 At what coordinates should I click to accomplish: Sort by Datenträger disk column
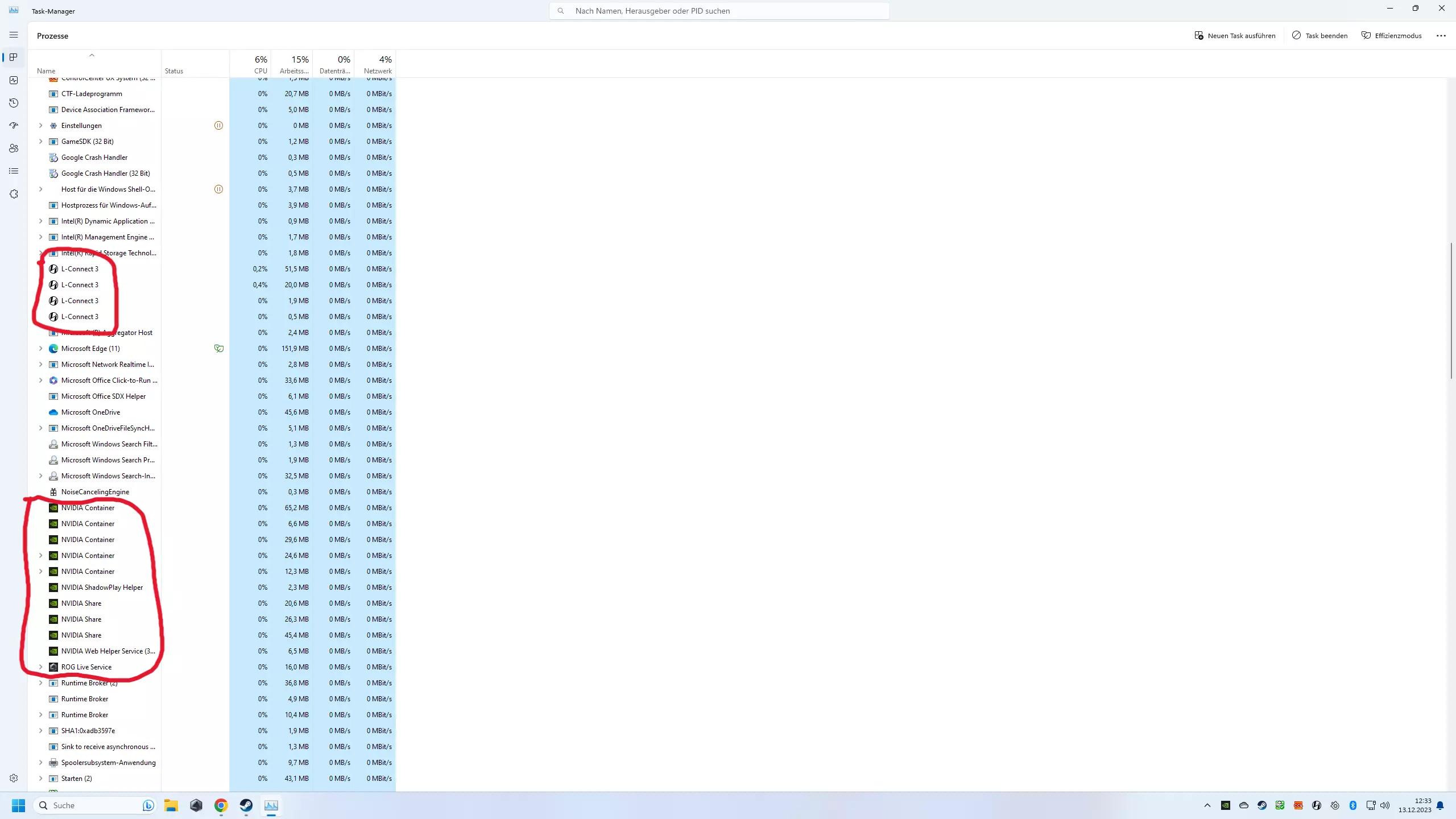333,64
